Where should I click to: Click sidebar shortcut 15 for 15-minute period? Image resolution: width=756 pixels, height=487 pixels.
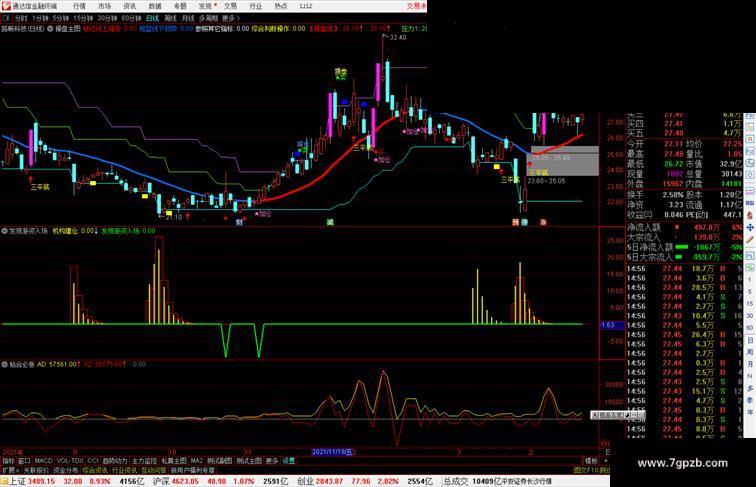coord(750,304)
